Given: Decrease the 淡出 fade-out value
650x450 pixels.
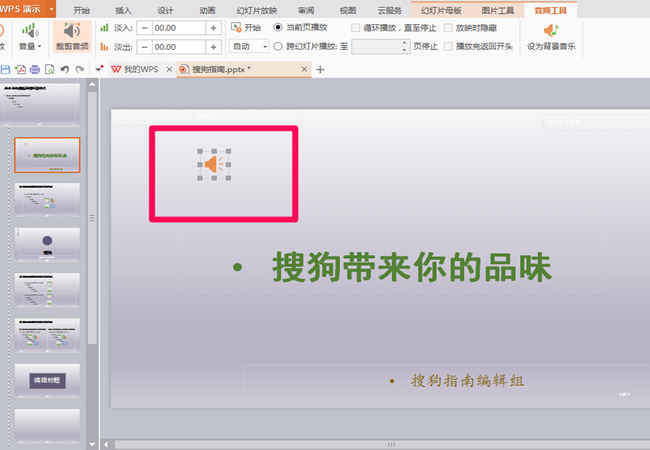Looking at the screenshot, I should point(144,47).
